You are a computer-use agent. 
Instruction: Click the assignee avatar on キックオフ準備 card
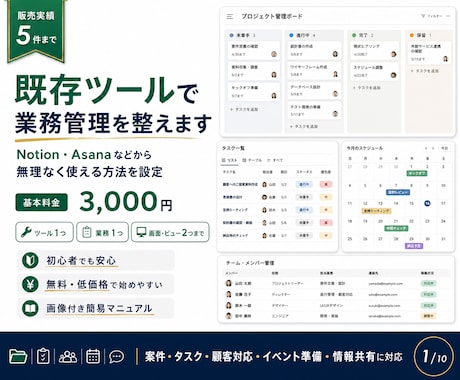tap(274, 96)
